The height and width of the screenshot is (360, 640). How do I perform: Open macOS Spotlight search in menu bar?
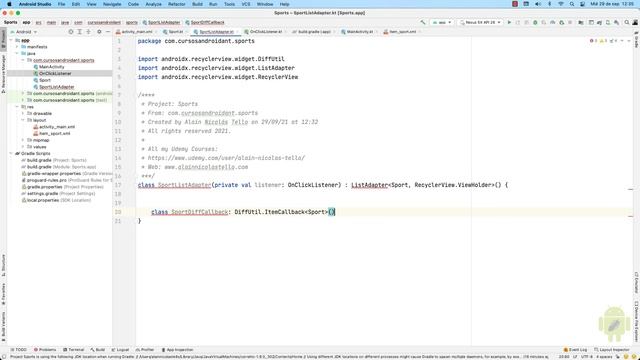pos(572,4)
